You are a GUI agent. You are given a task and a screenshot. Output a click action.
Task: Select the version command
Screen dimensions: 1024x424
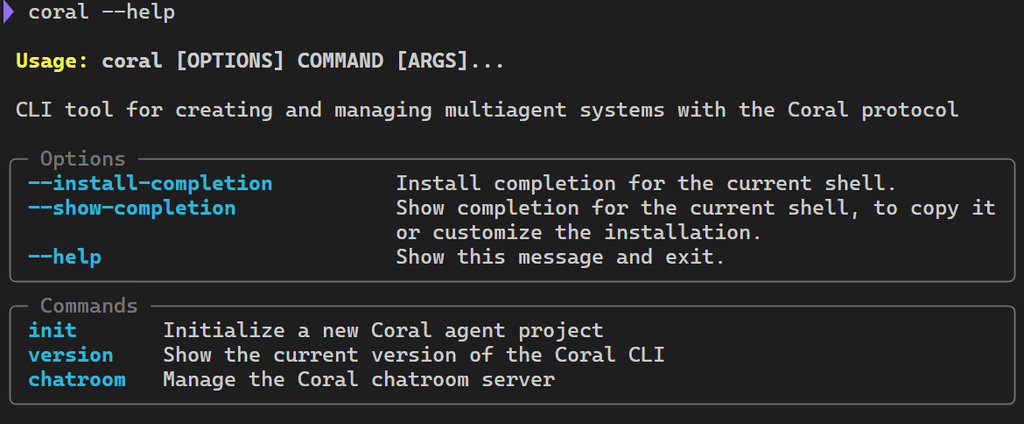pos(71,355)
